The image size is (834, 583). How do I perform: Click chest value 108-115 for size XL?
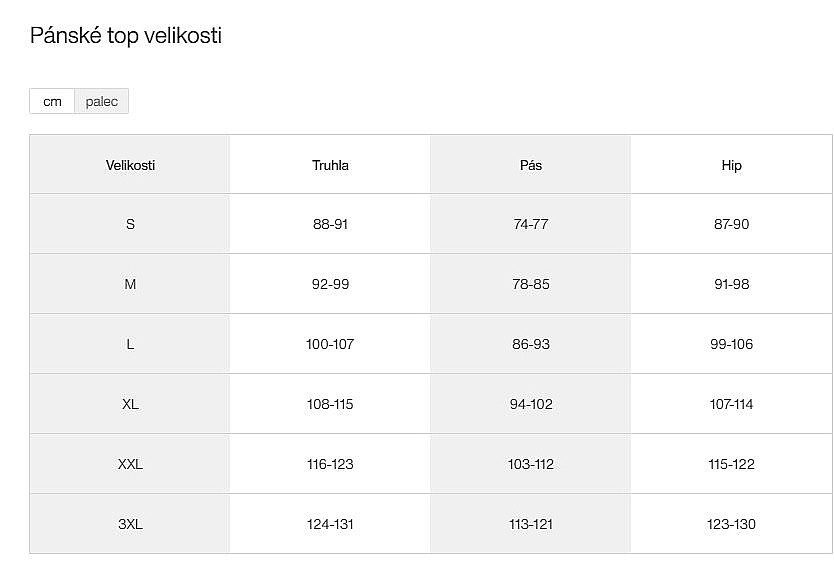click(330, 404)
